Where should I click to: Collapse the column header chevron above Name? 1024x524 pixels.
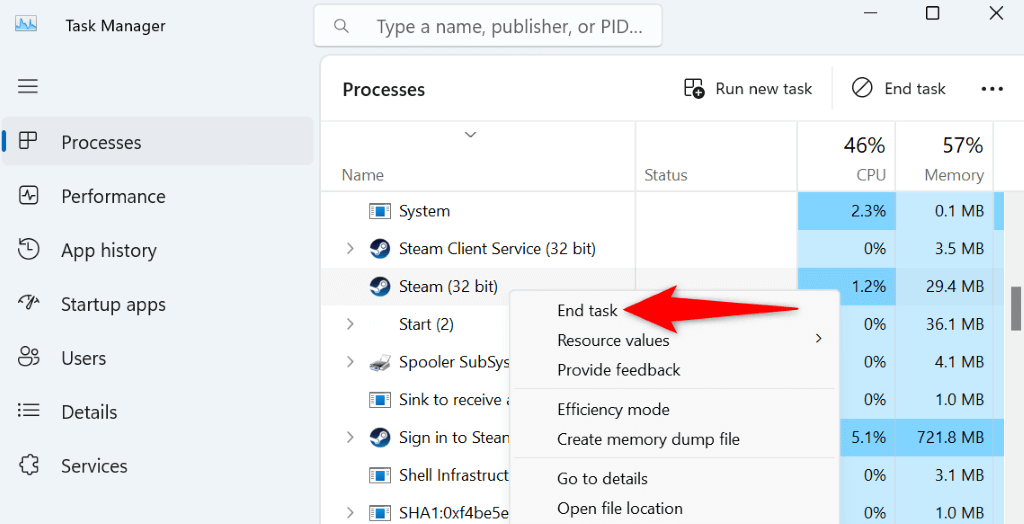(470, 135)
